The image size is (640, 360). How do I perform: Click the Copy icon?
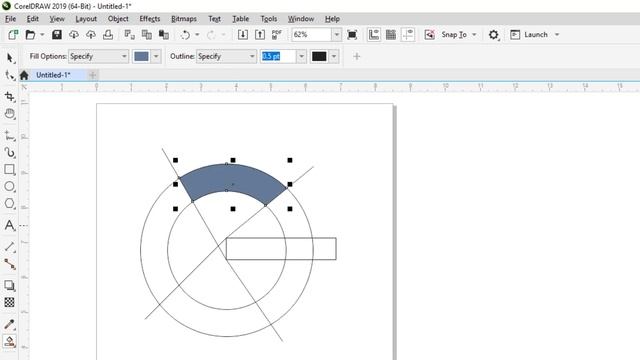(147, 35)
